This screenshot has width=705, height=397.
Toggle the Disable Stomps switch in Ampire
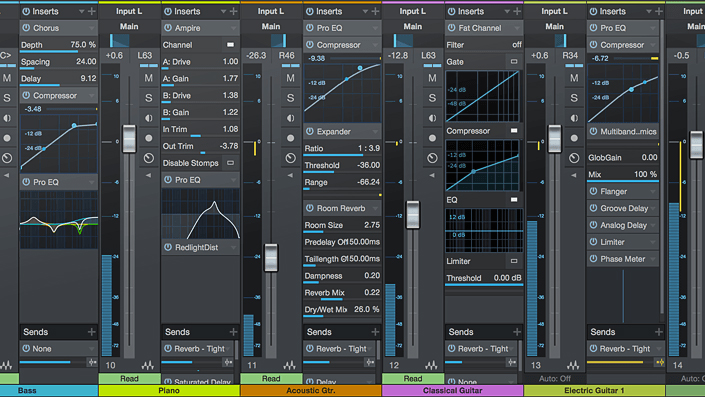pos(230,163)
